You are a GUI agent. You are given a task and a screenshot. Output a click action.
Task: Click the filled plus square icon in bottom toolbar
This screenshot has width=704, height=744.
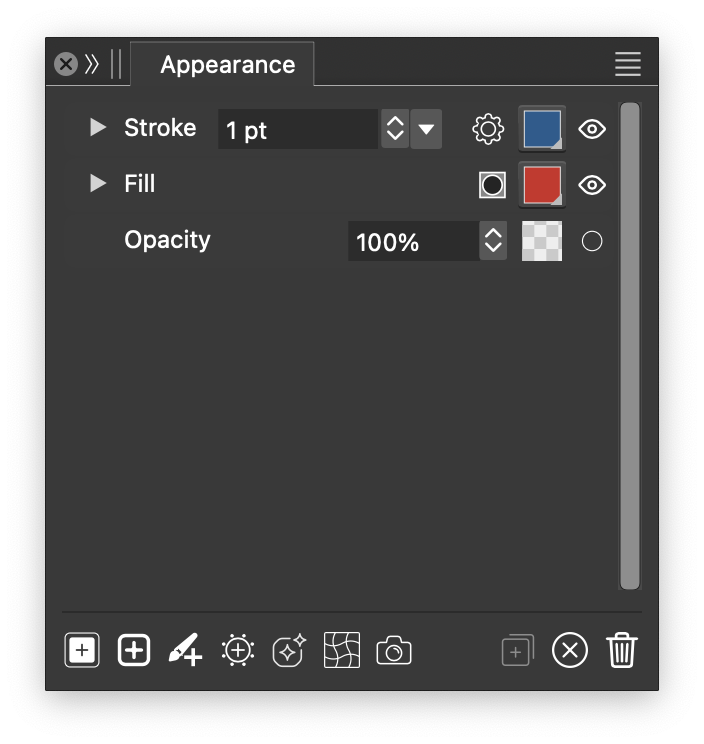(x=82, y=651)
